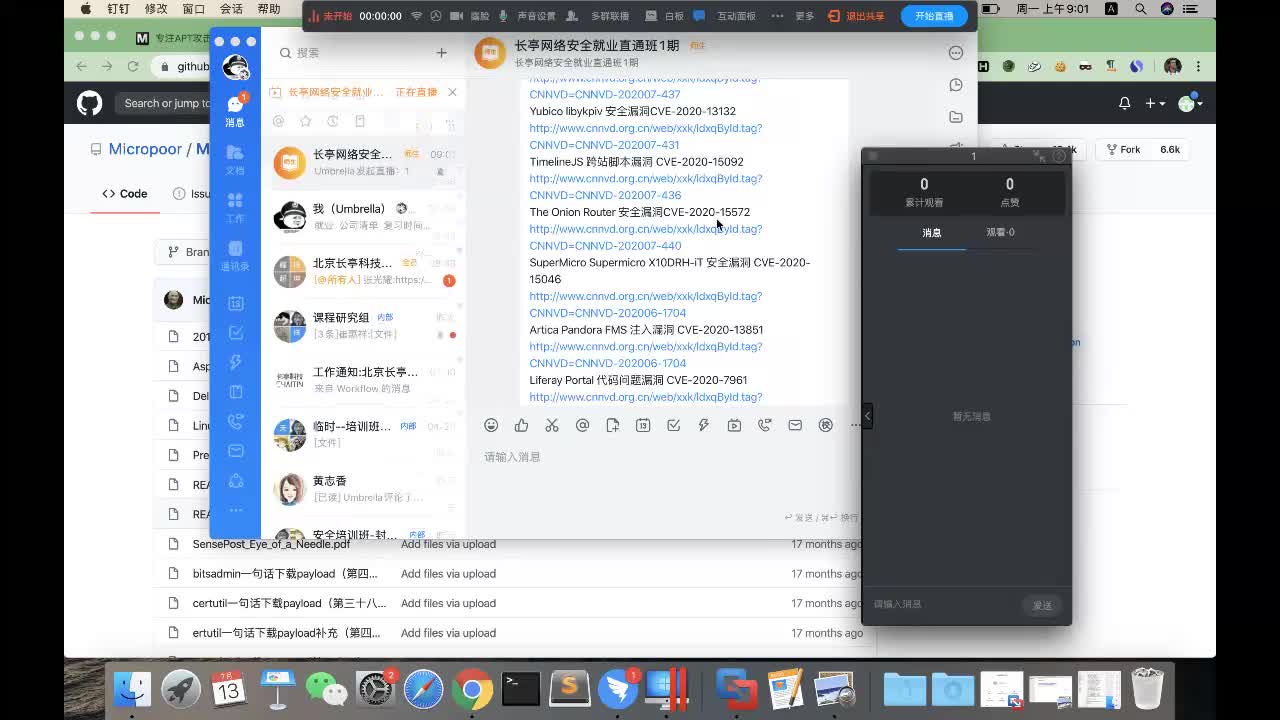The image size is (1280, 720).
Task: Open chat history clock icon in chat header
Action: (956, 85)
